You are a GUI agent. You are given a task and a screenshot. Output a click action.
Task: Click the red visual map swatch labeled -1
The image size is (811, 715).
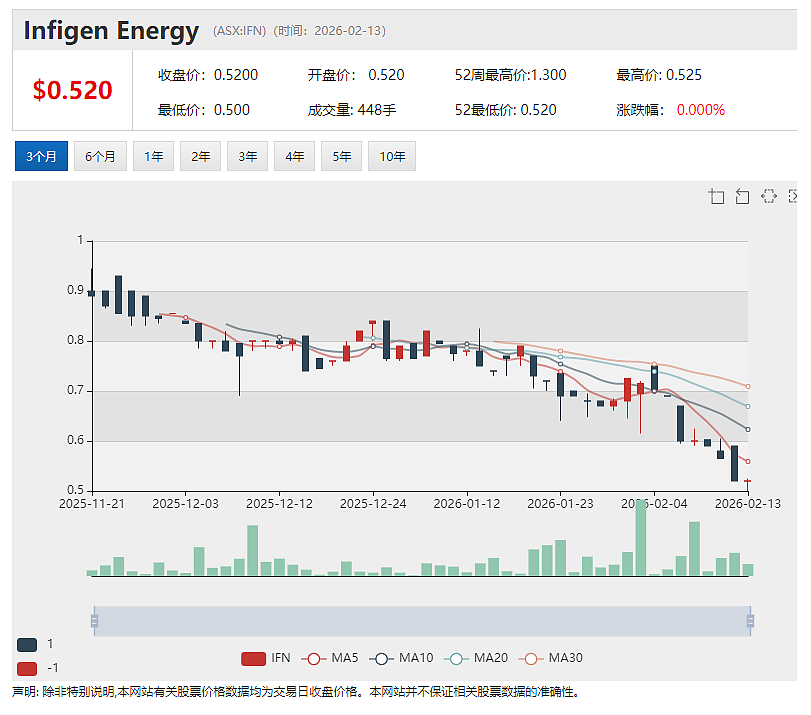pos(27,668)
